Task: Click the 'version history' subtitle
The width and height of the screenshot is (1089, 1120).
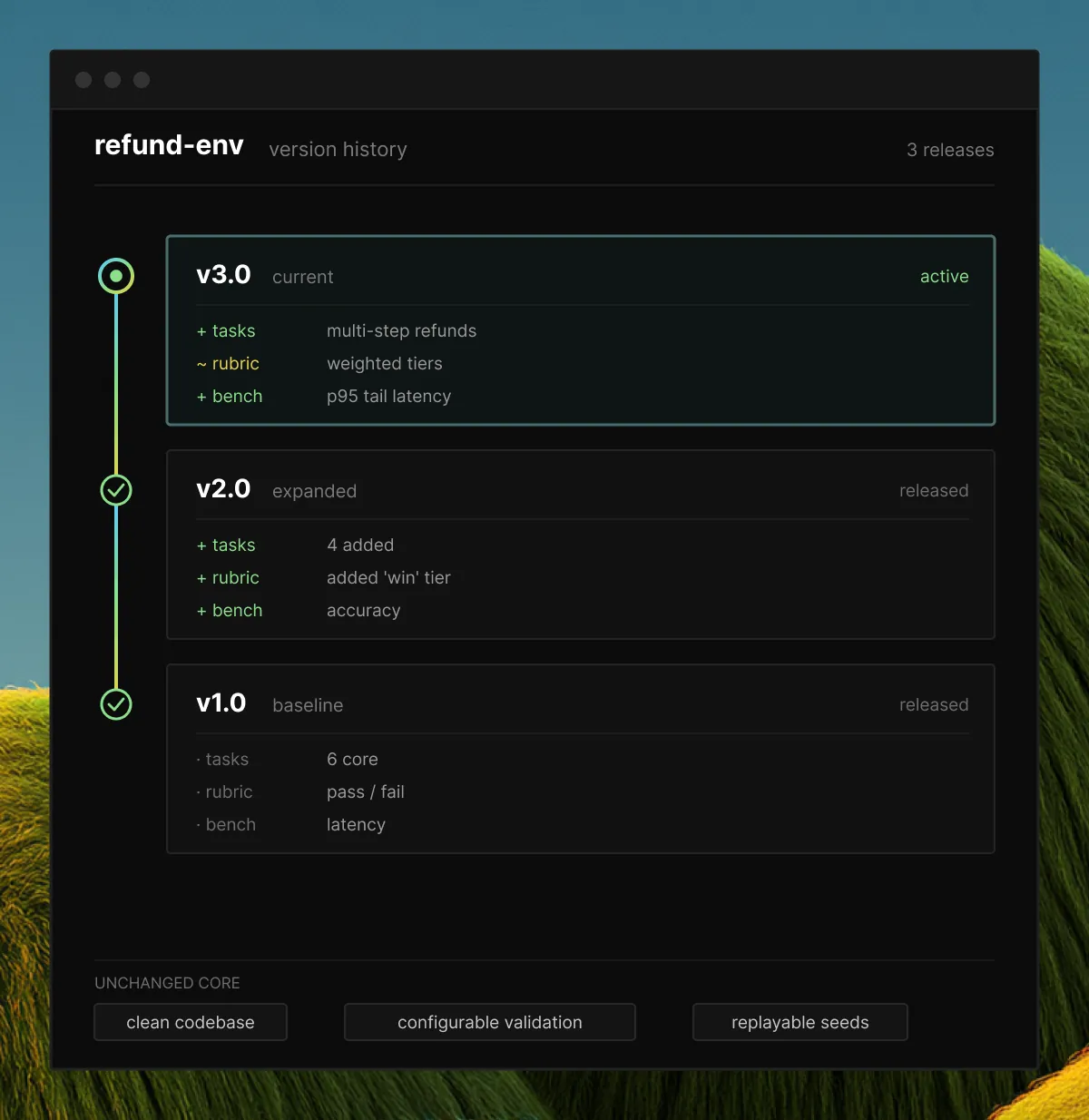Action: [338, 150]
